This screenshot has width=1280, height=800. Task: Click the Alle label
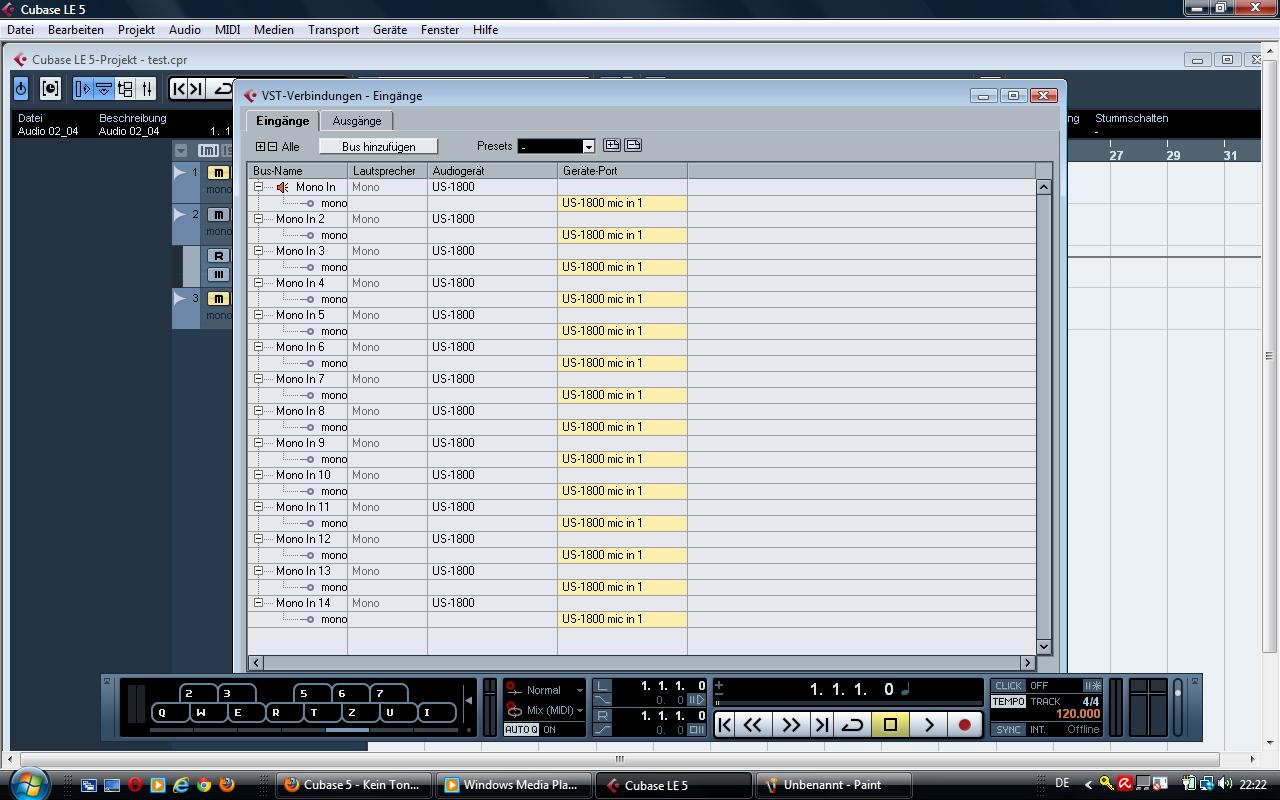pyautogui.click(x=290, y=147)
